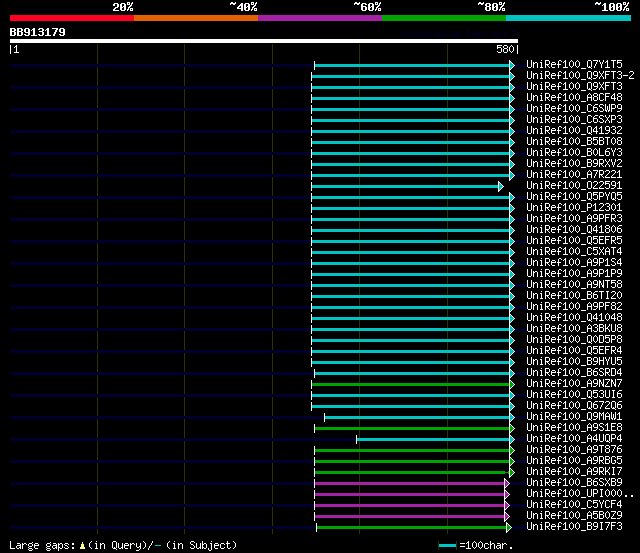Click the UniRef100_A9RBG5 label
Screen dimensions: 640x553
point(574,461)
